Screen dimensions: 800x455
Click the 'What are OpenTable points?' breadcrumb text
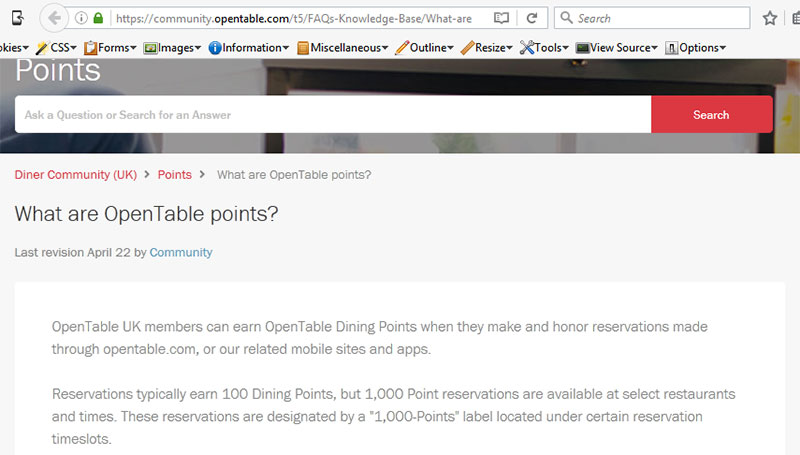pyautogui.click(x=294, y=175)
